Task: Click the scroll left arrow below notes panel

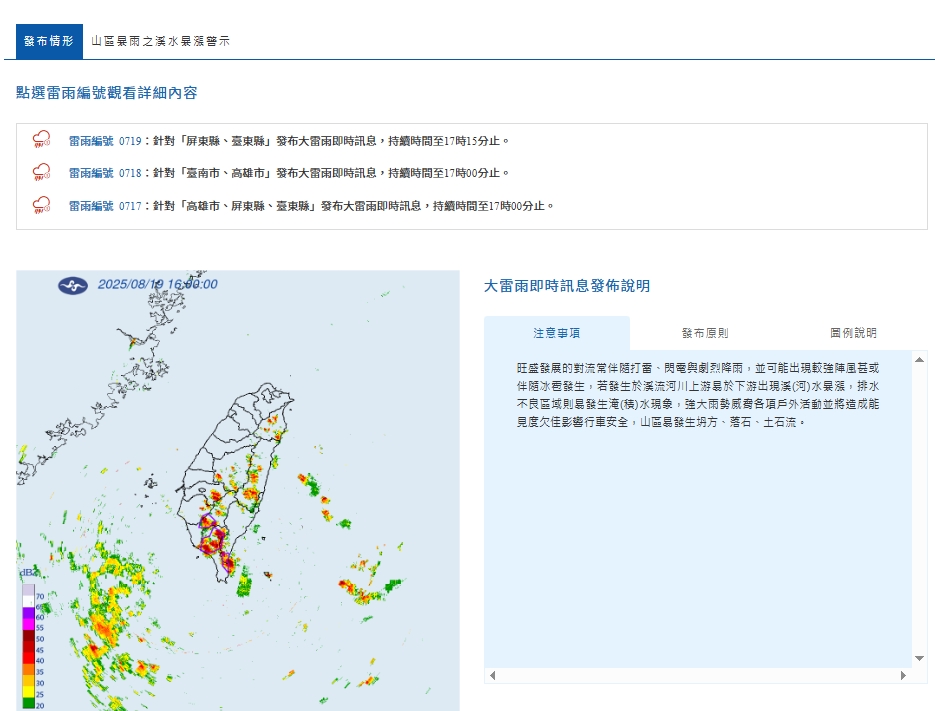Action: pyautogui.click(x=493, y=675)
